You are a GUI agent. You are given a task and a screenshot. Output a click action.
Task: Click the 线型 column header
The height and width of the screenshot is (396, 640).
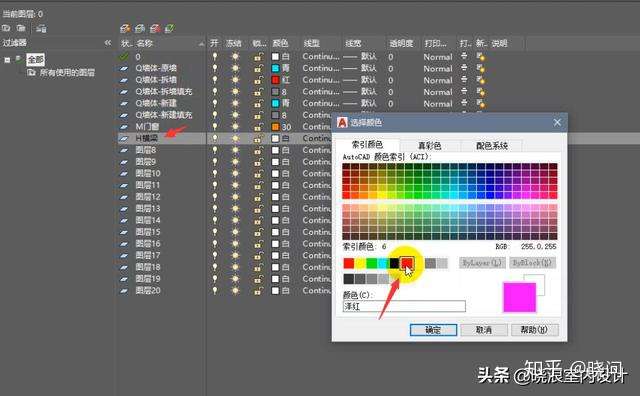point(312,43)
